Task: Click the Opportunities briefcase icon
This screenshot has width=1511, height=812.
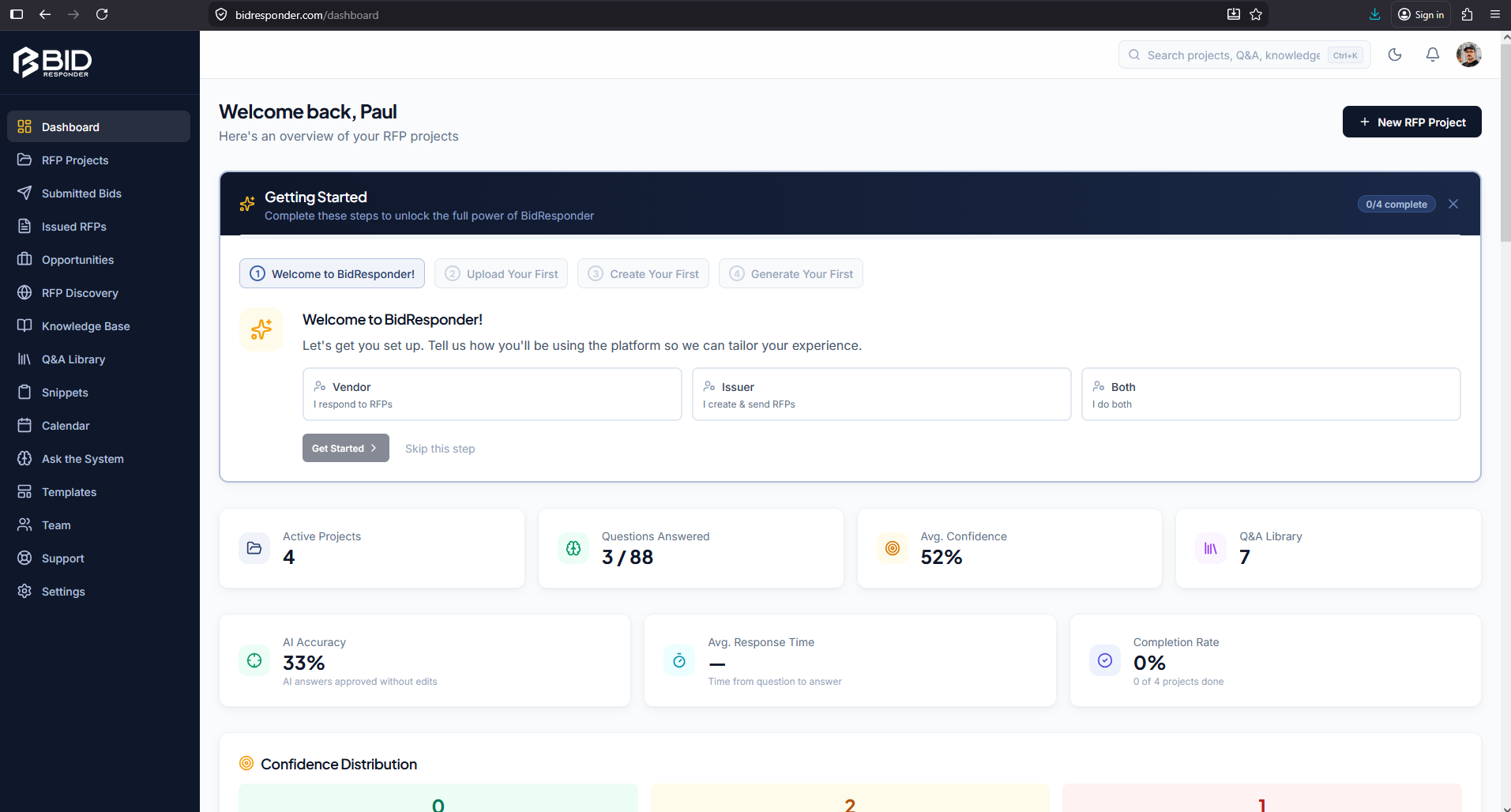Action: click(x=24, y=259)
